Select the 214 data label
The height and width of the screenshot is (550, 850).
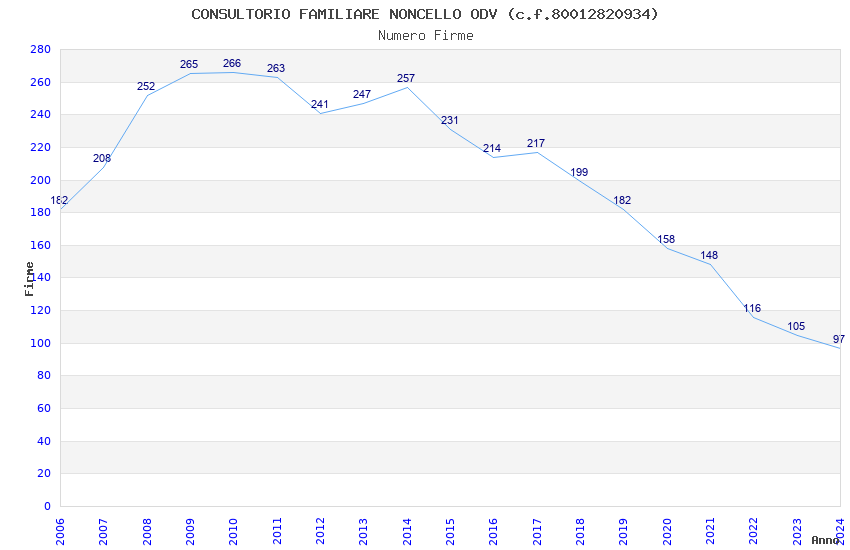pos(492,148)
